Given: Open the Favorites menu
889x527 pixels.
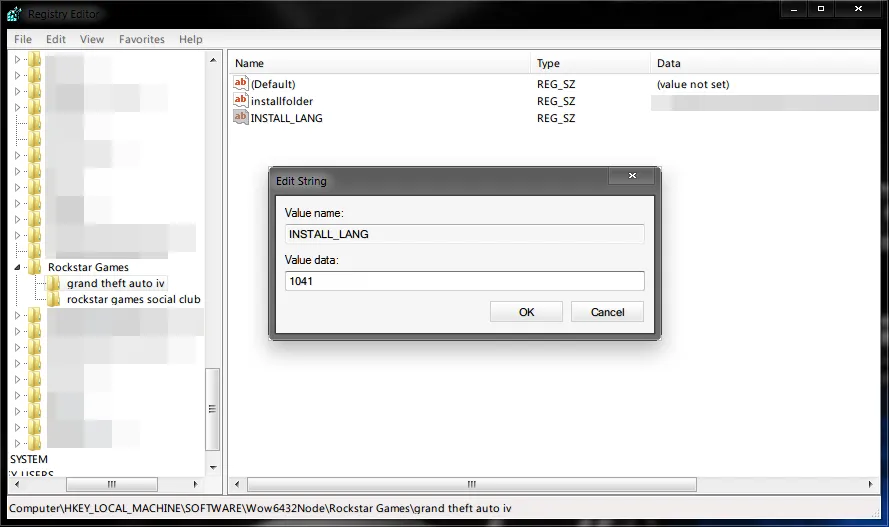Looking at the screenshot, I should pyautogui.click(x=141, y=39).
